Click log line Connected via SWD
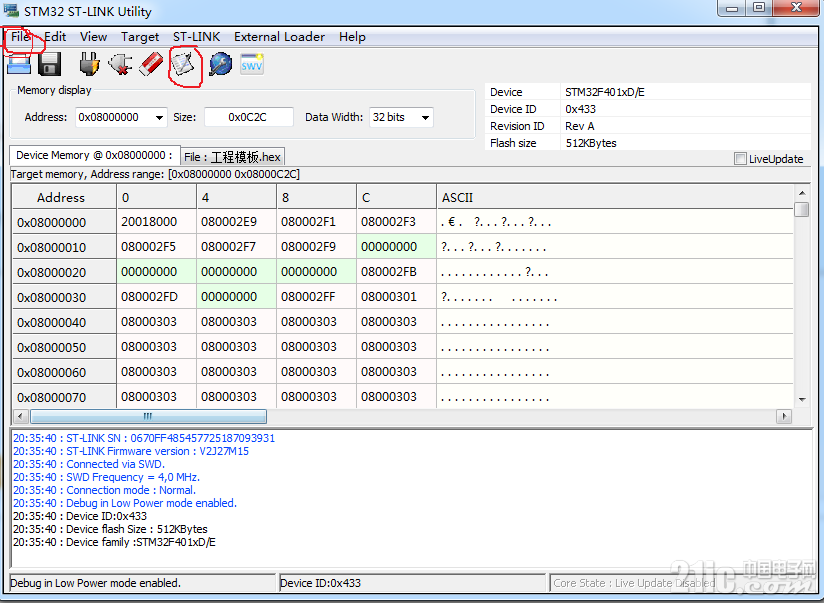824x603 pixels. click(x=89, y=464)
